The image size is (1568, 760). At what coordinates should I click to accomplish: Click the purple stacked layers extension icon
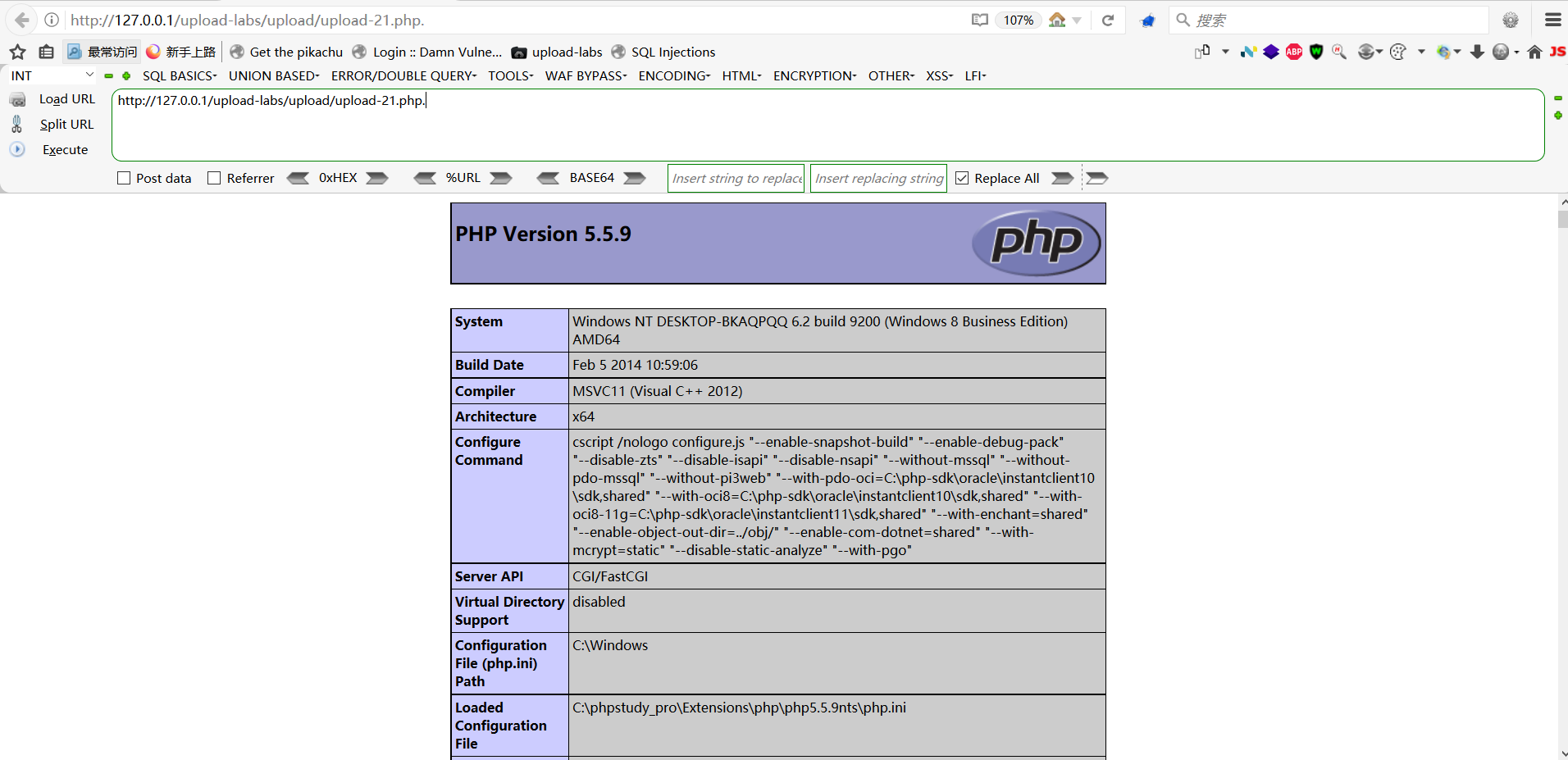[1271, 52]
